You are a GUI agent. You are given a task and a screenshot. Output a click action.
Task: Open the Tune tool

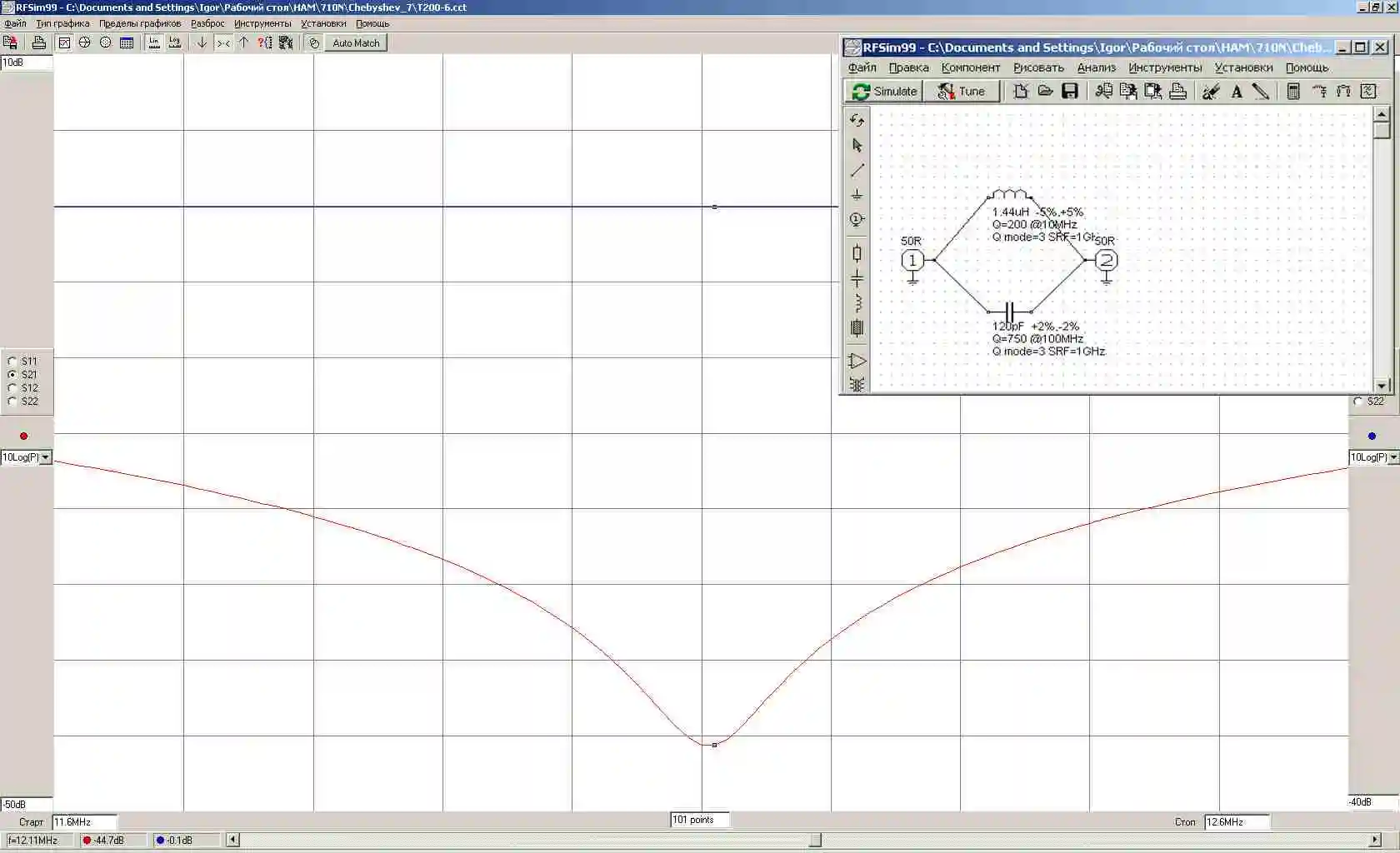[x=962, y=92]
